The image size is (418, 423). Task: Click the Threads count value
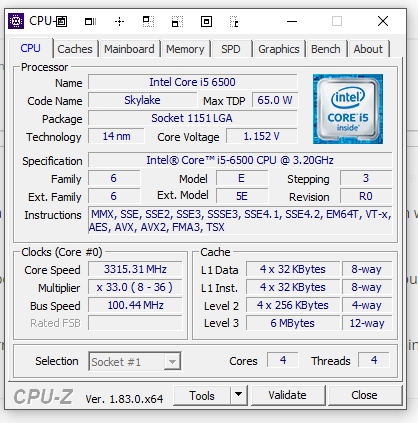point(374,360)
